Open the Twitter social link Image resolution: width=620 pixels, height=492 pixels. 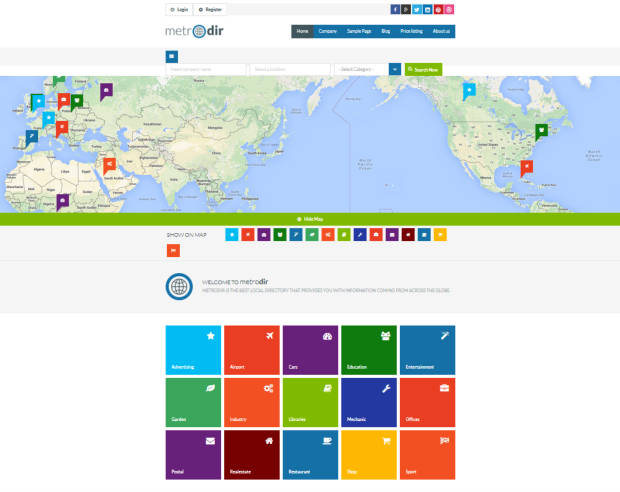[x=417, y=9]
